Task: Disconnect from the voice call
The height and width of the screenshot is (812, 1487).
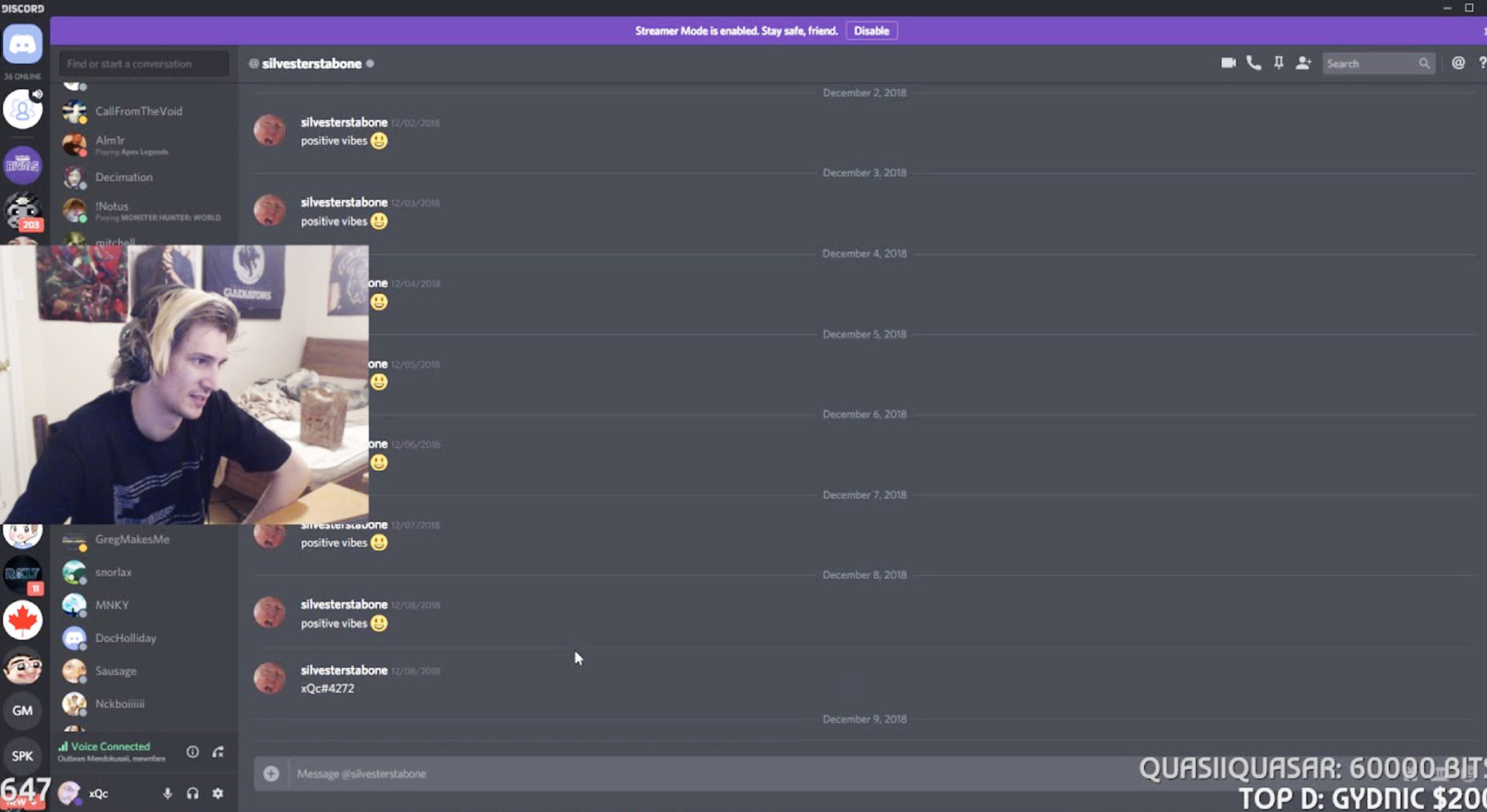Action: [218, 752]
